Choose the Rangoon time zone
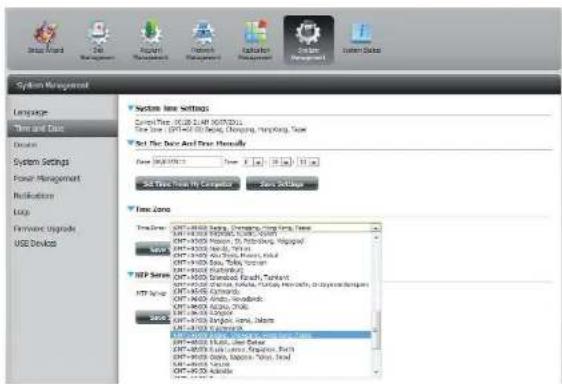 [x=271, y=313]
